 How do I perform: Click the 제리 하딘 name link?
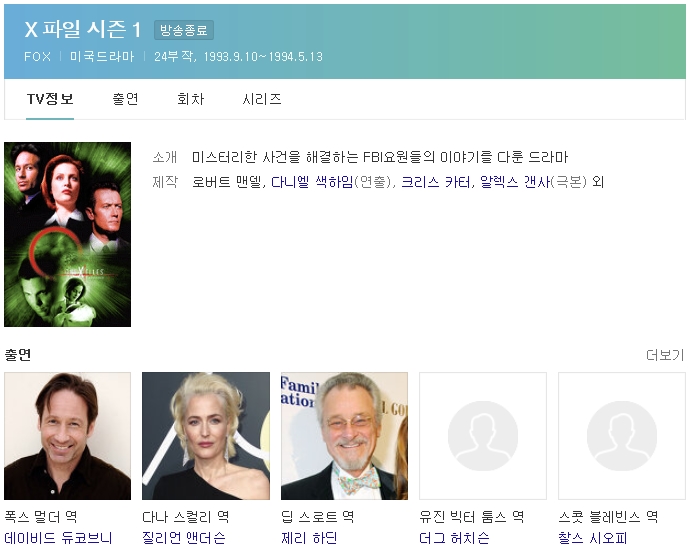point(309,539)
